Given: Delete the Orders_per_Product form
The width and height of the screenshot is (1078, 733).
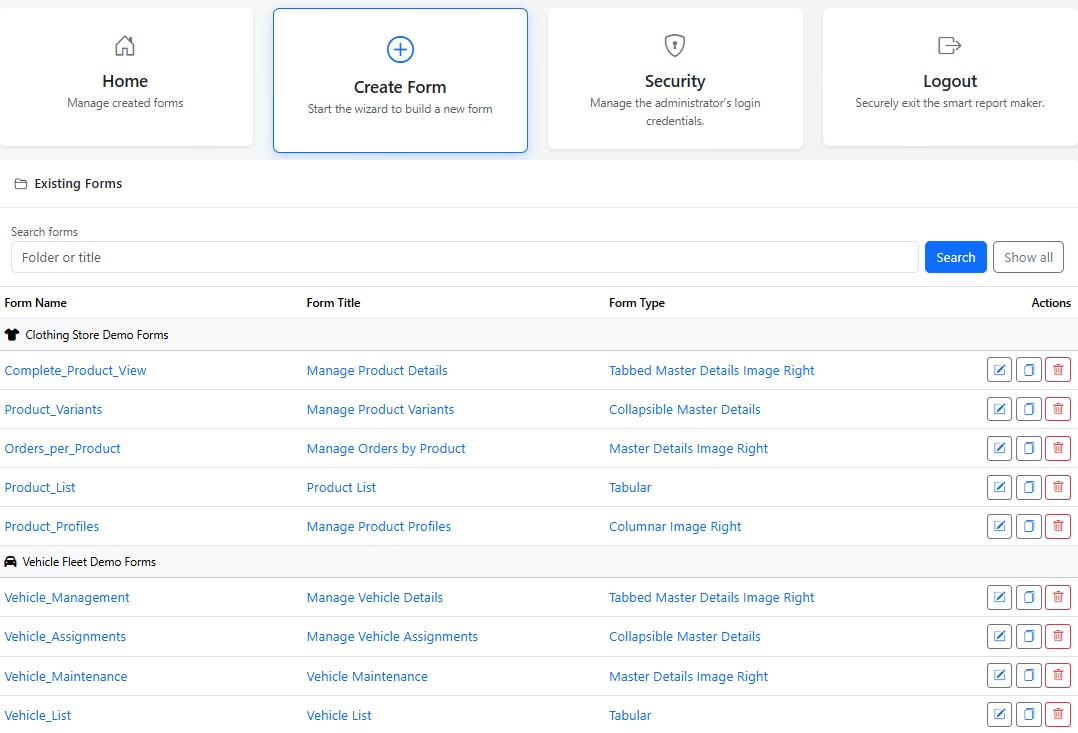Looking at the screenshot, I should click(1058, 448).
